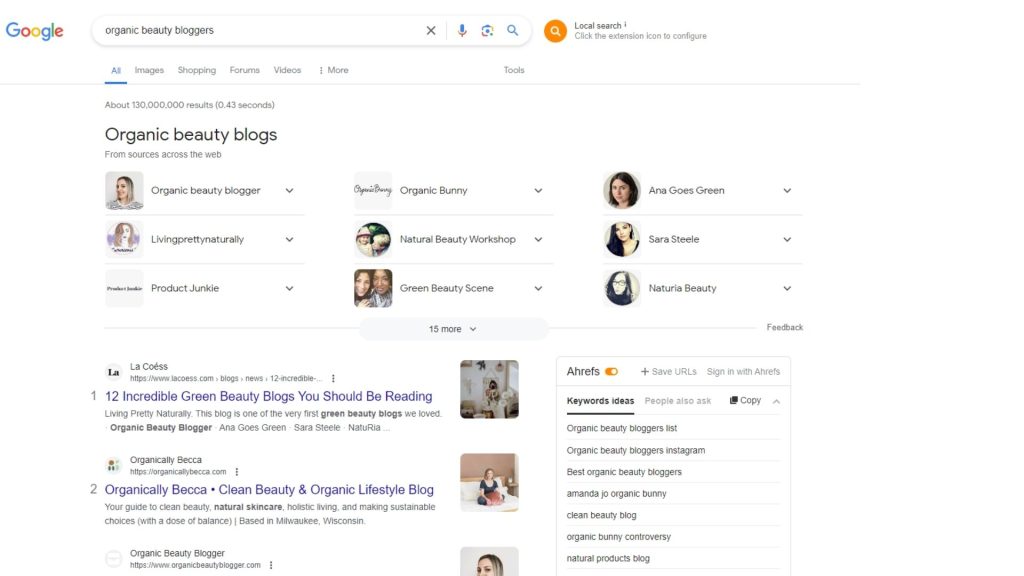Image resolution: width=1024 pixels, height=576 pixels.
Task: Open three-dot menu for La Coéss result
Action: point(333,379)
